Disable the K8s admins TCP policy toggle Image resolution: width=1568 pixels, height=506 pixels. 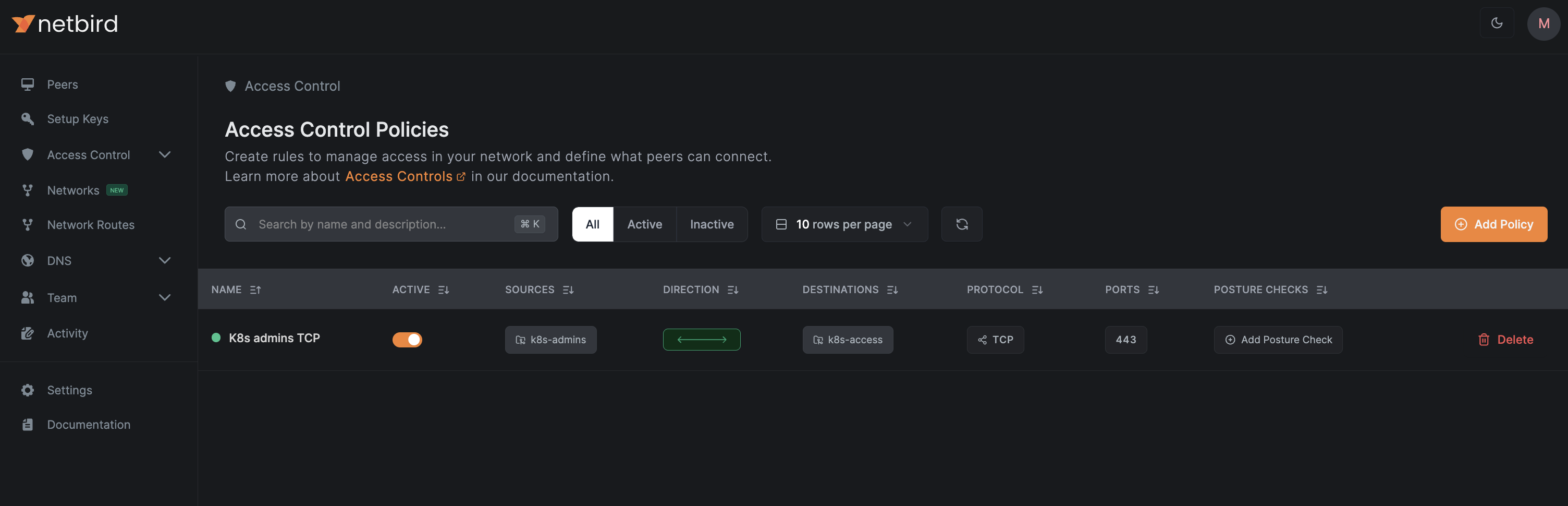407,340
